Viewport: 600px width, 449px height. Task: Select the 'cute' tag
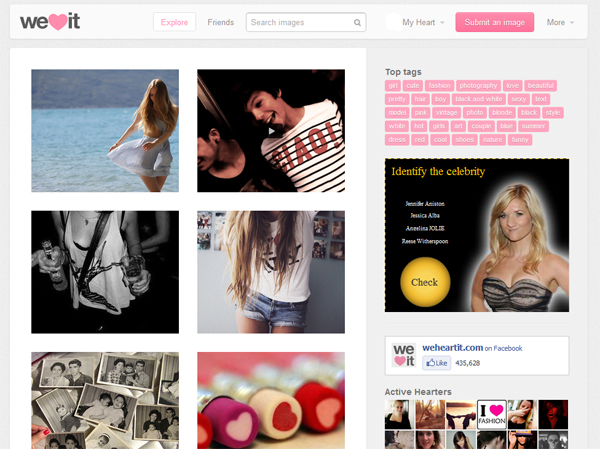(413, 85)
